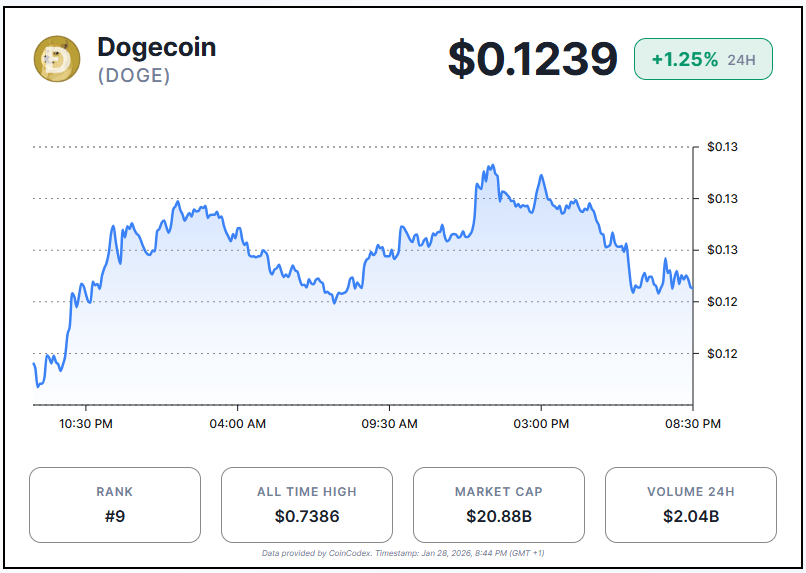
Task: Click the 08:30 PM time axis label
Action: 694,424
